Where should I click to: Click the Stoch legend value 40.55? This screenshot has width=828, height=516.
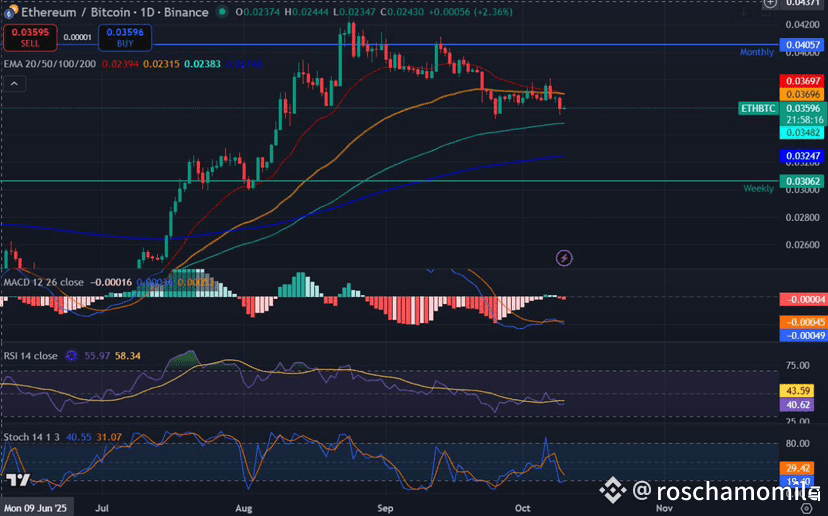coord(78,437)
